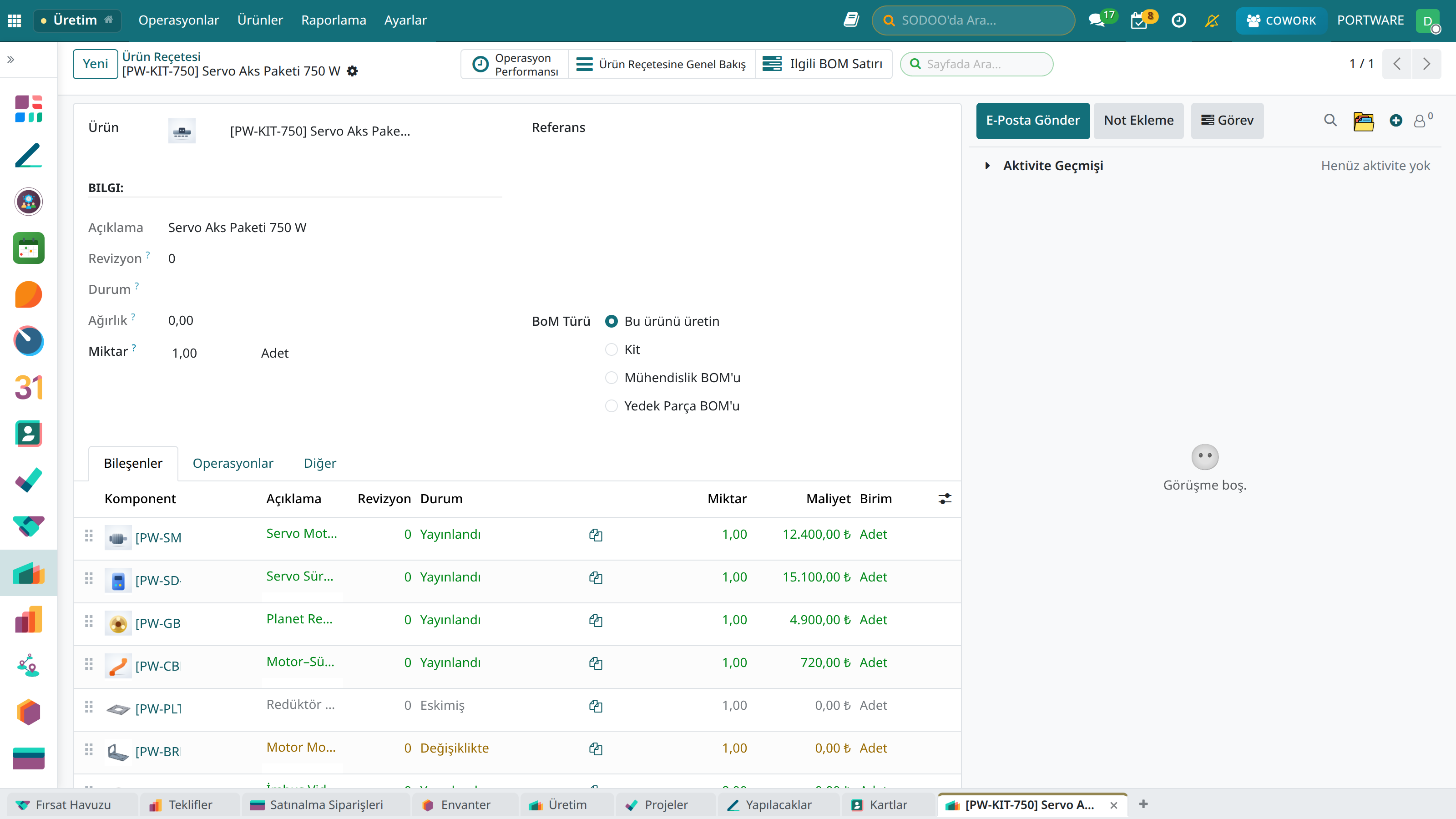Click the Sayfada Ara search field
Screen dimensions: 1456x819
click(x=976, y=64)
